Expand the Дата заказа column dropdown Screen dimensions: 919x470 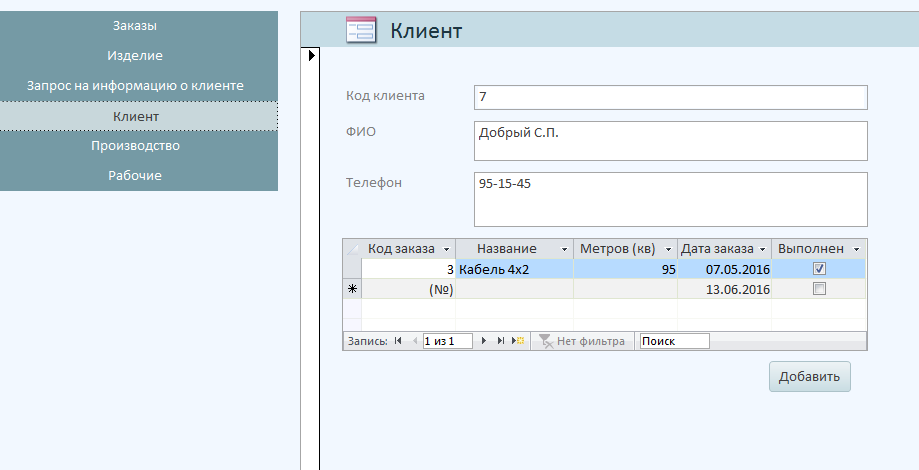tap(764, 249)
